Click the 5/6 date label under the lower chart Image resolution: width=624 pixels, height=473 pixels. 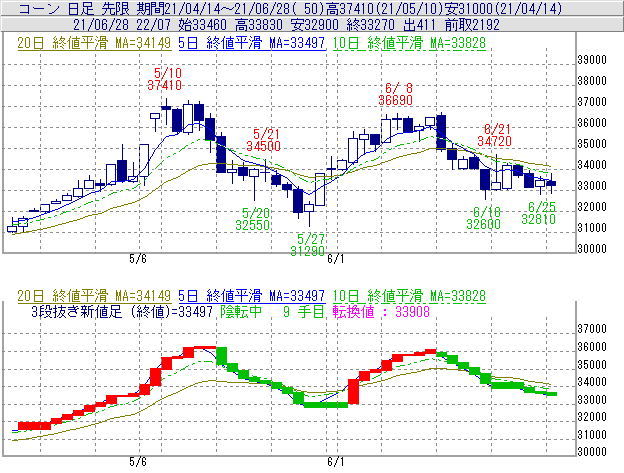(x=138, y=462)
